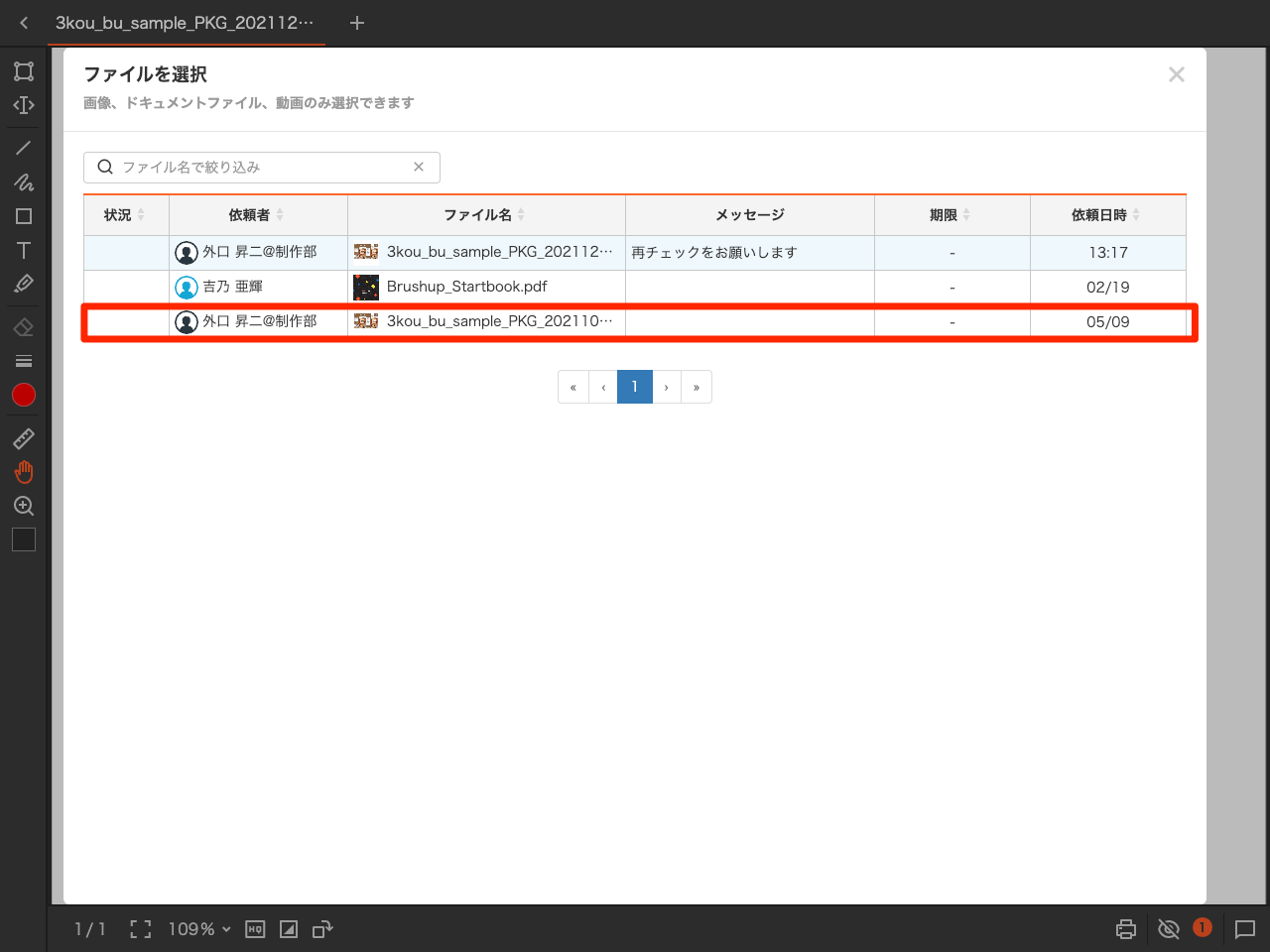Select the text annotation tool
Viewport: 1270px width, 952px height.
coord(23,250)
